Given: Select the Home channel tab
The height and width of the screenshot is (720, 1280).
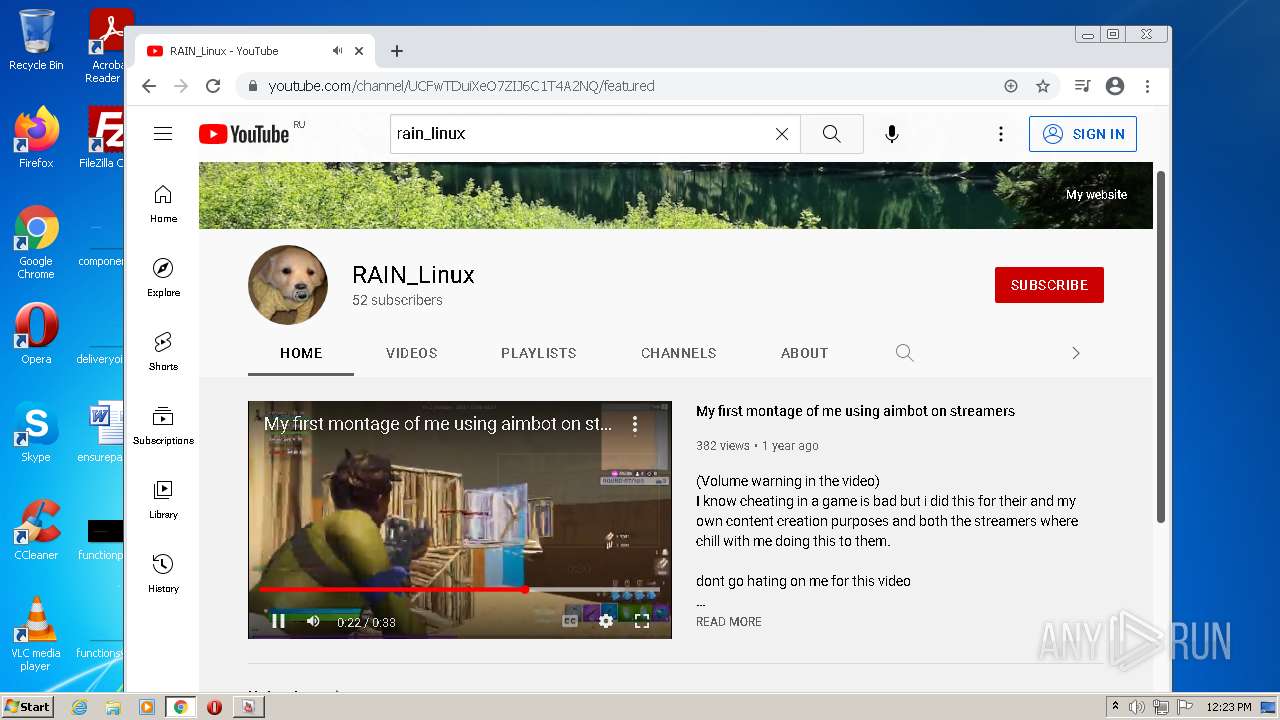Looking at the screenshot, I should [301, 353].
